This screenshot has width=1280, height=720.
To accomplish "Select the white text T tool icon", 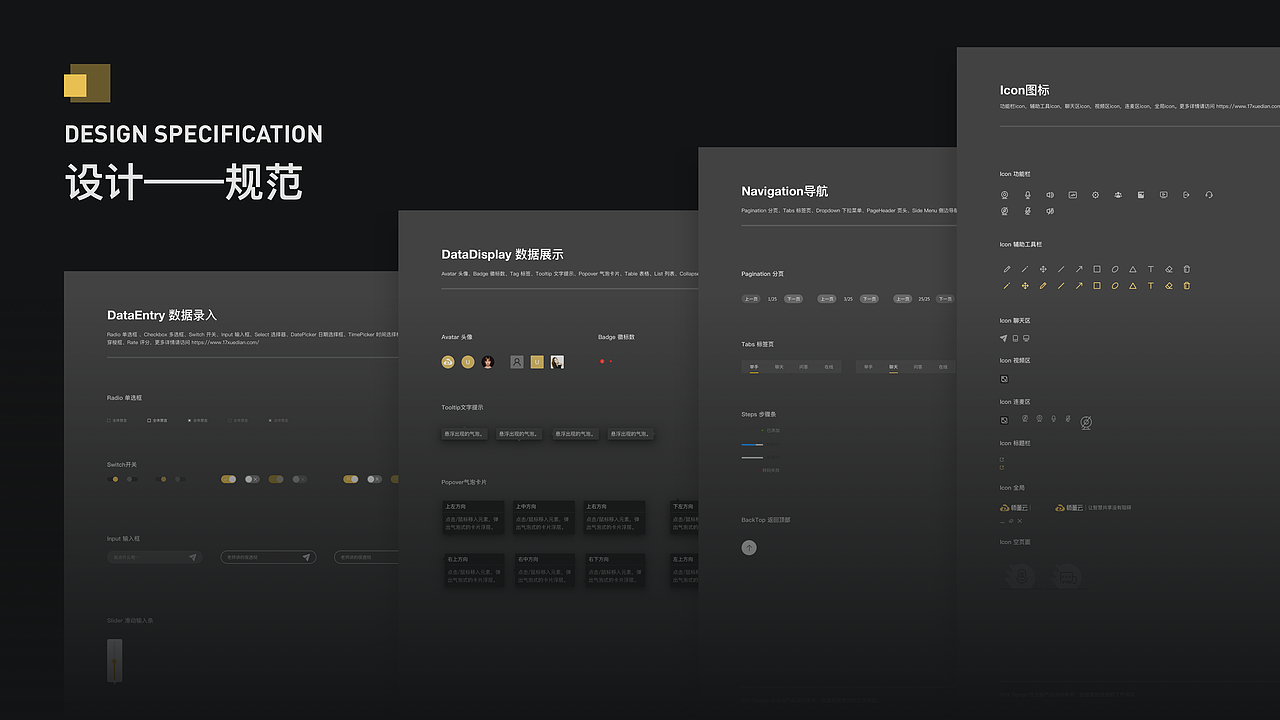I will tap(1151, 269).
